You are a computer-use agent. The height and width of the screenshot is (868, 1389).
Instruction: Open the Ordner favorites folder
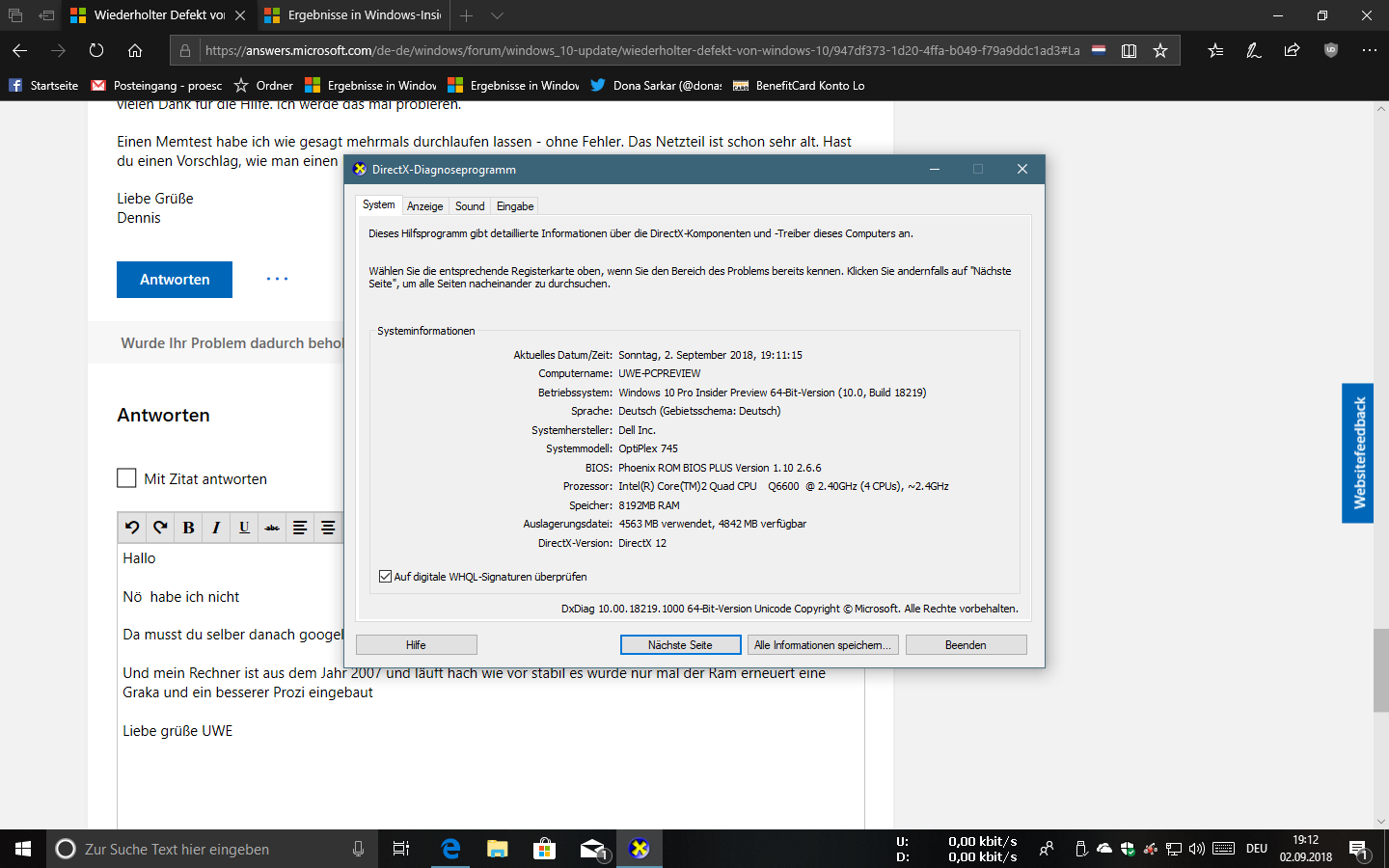(263, 85)
